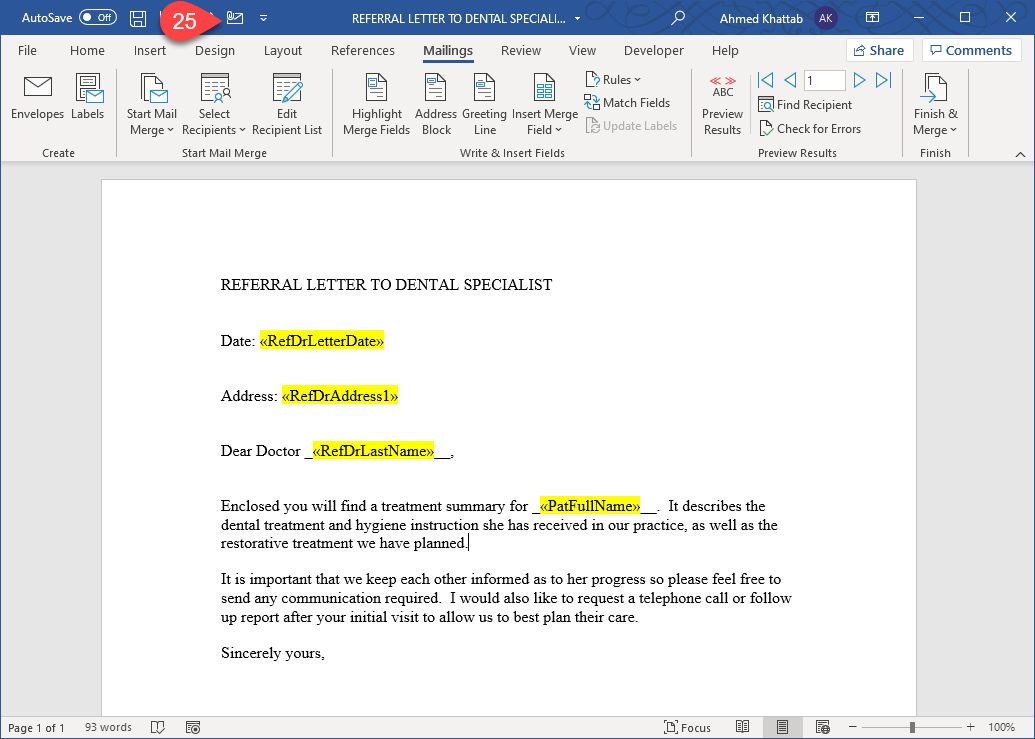This screenshot has width=1035, height=739.
Task: Select the Mailings tab
Action: point(448,51)
